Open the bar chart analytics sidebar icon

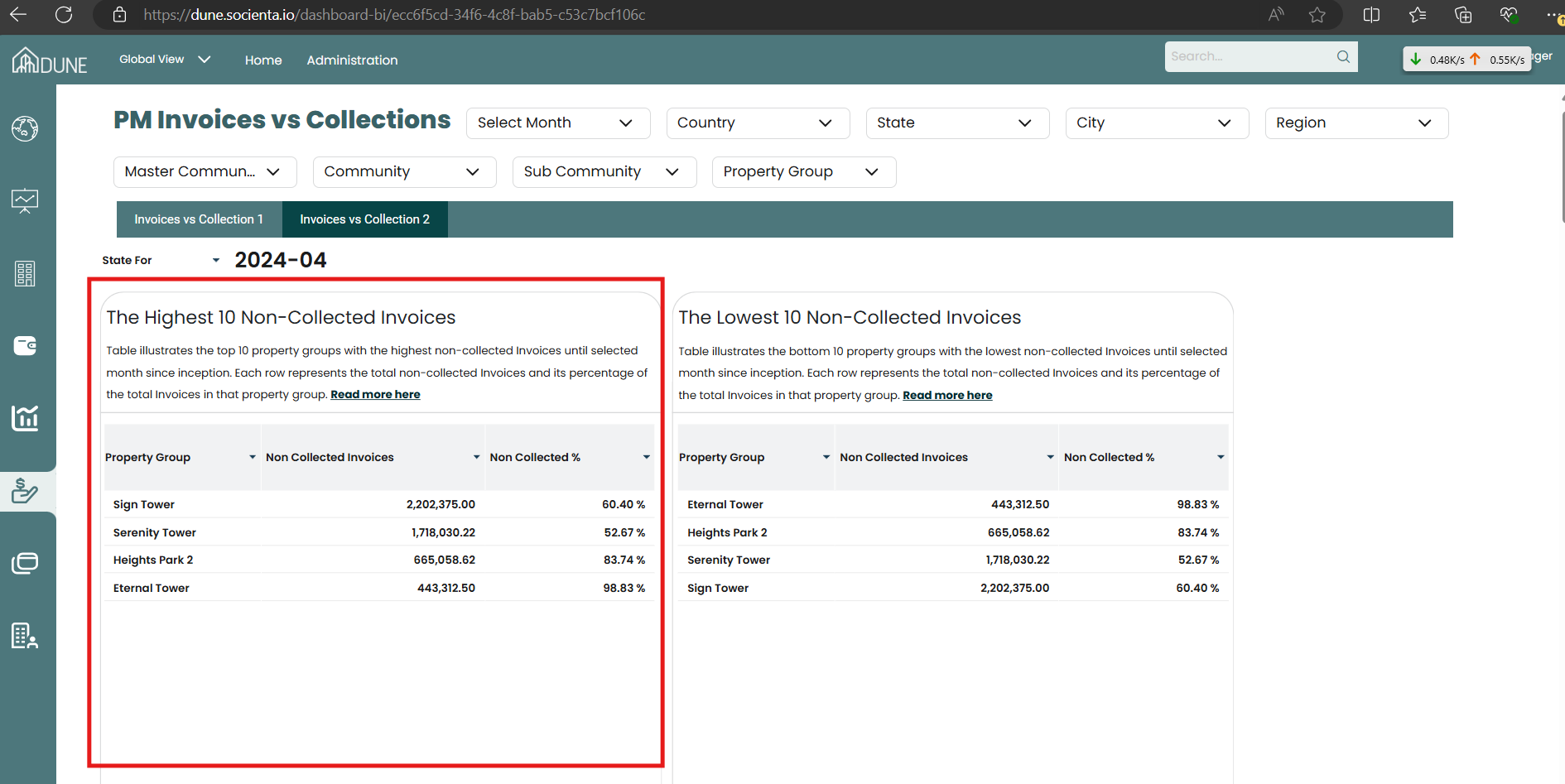point(25,418)
